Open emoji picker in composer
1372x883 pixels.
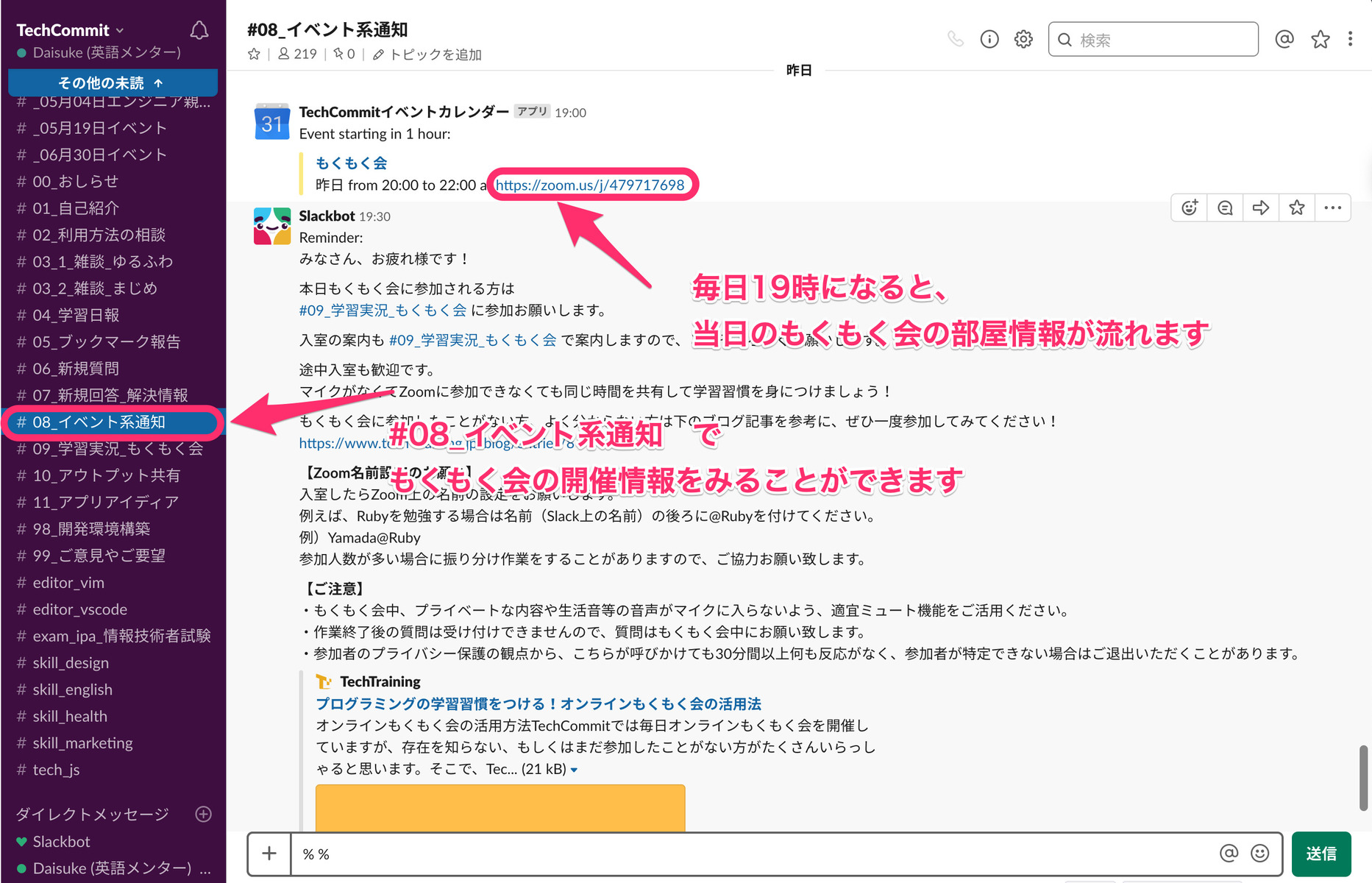tap(1260, 854)
